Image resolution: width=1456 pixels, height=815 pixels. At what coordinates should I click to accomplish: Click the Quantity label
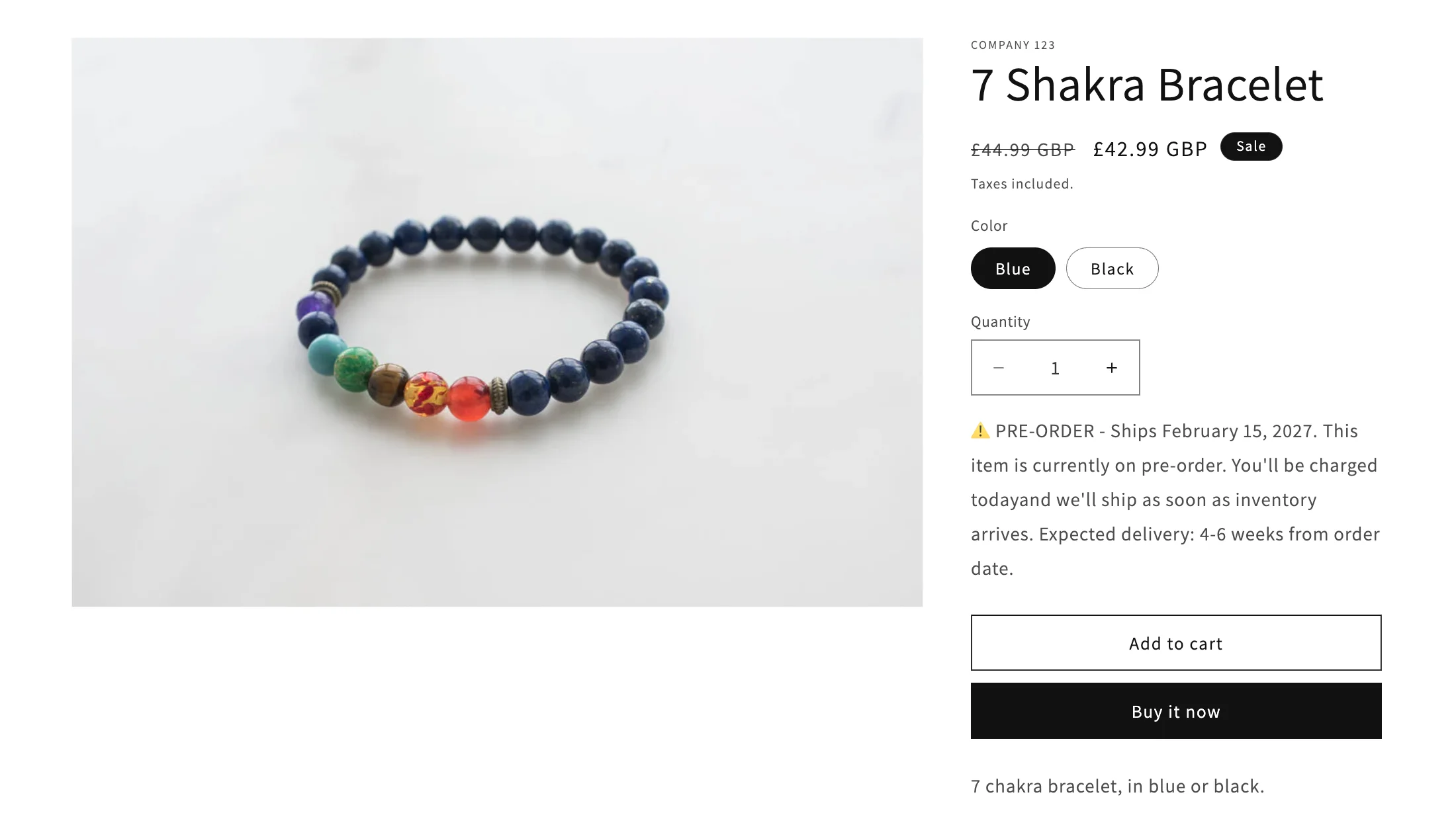(x=1000, y=322)
